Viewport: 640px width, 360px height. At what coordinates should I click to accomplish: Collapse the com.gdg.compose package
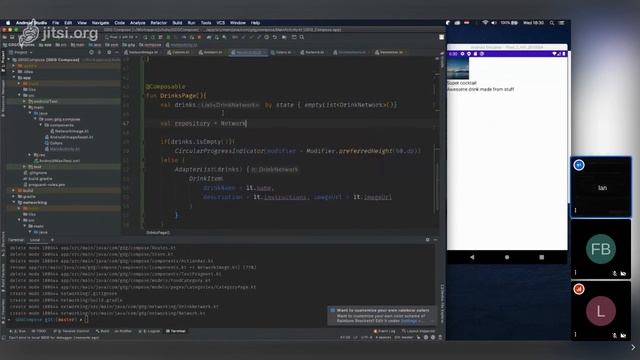[x=35, y=119]
